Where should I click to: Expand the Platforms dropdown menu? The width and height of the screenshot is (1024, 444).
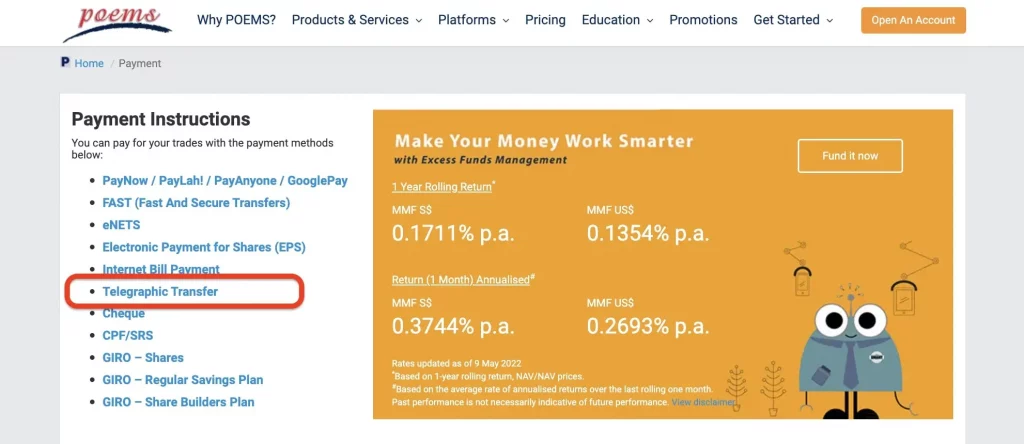473,20
